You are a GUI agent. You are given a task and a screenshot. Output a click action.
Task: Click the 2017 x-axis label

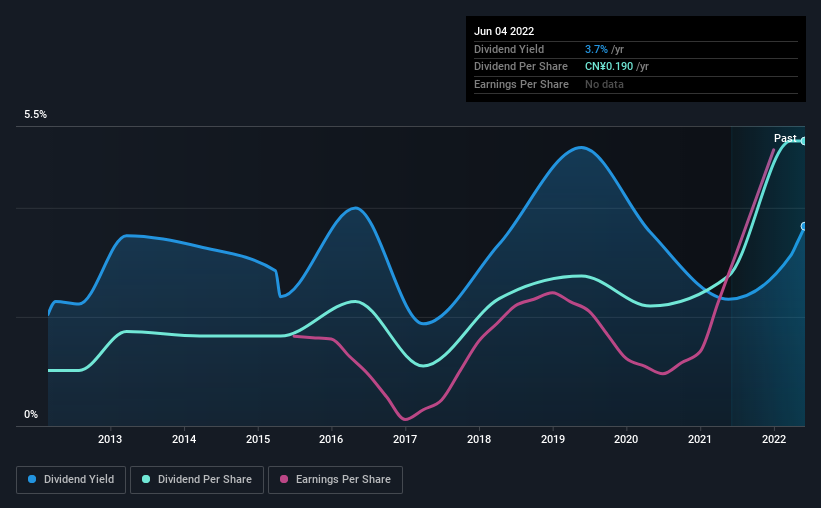(x=405, y=439)
